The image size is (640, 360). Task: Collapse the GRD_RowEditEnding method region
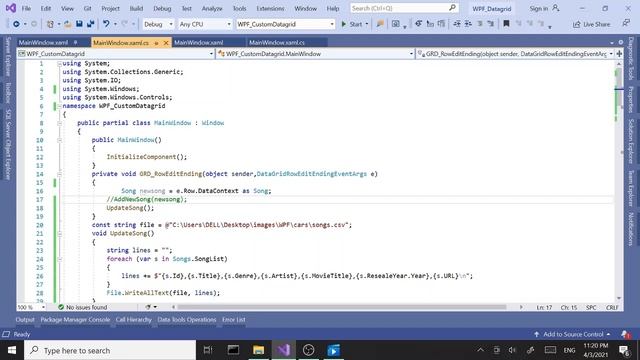coord(59,174)
